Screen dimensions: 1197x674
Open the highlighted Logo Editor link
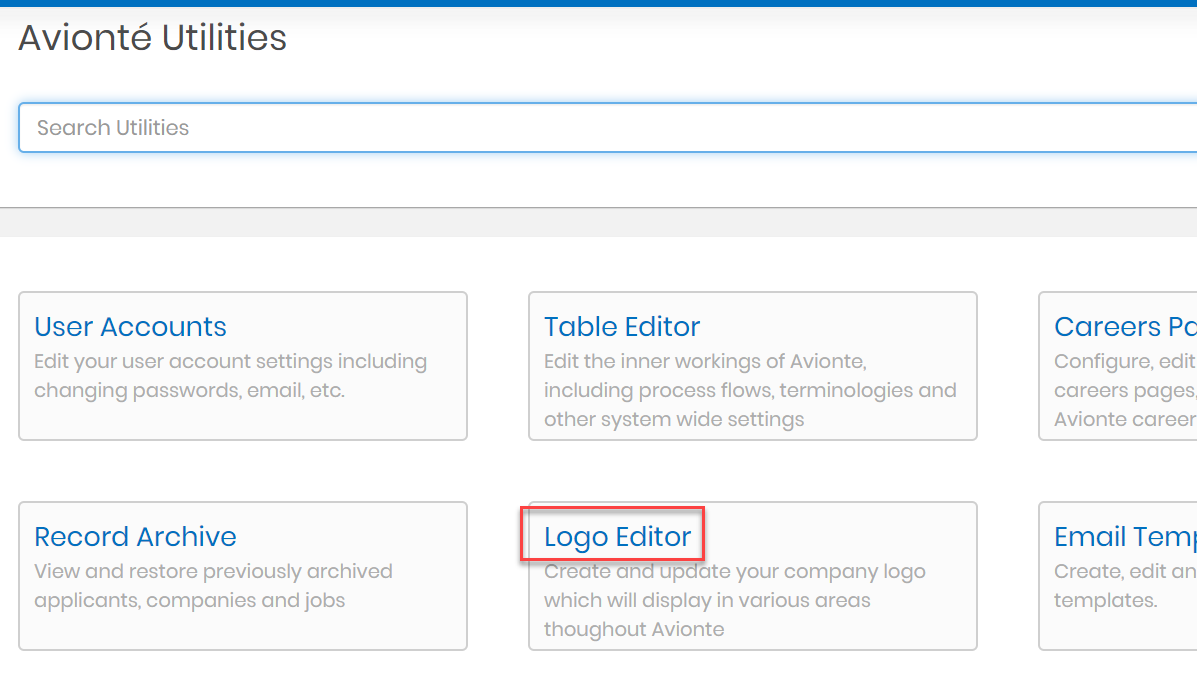click(617, 537)
